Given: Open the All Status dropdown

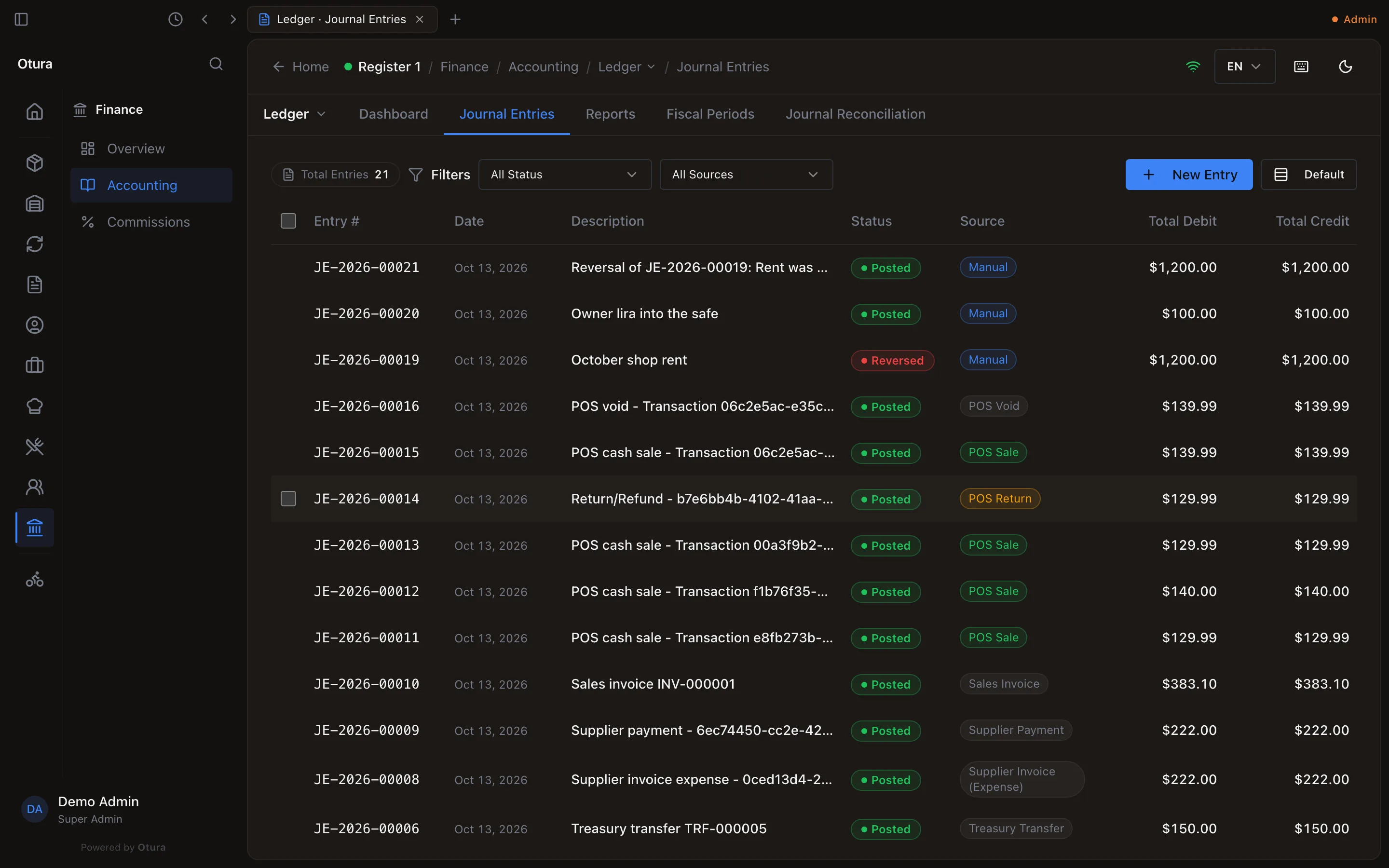Looking at the screenshot, I should click(x=565, y=175).
